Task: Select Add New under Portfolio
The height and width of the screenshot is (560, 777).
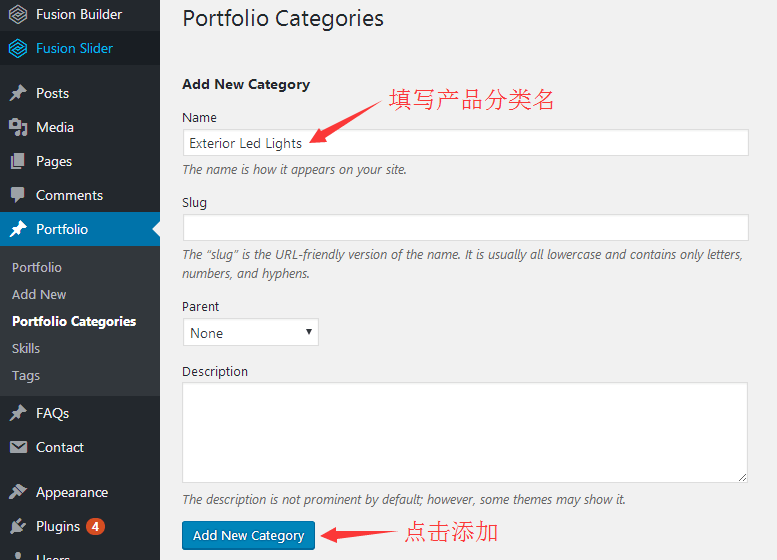Action: 39,294
